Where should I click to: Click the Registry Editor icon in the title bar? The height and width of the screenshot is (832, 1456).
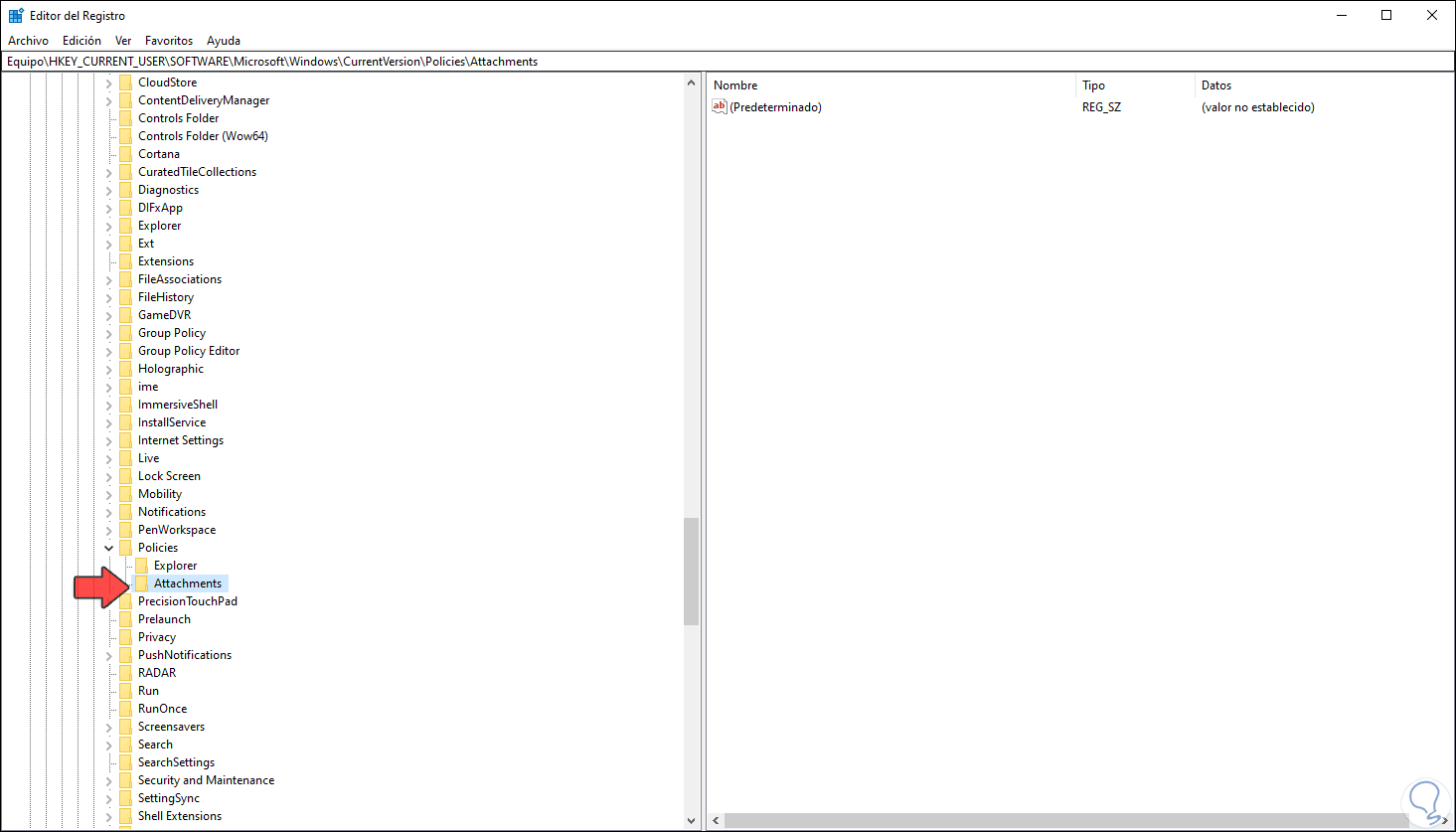pyautogui.click(x=16, y=16)
